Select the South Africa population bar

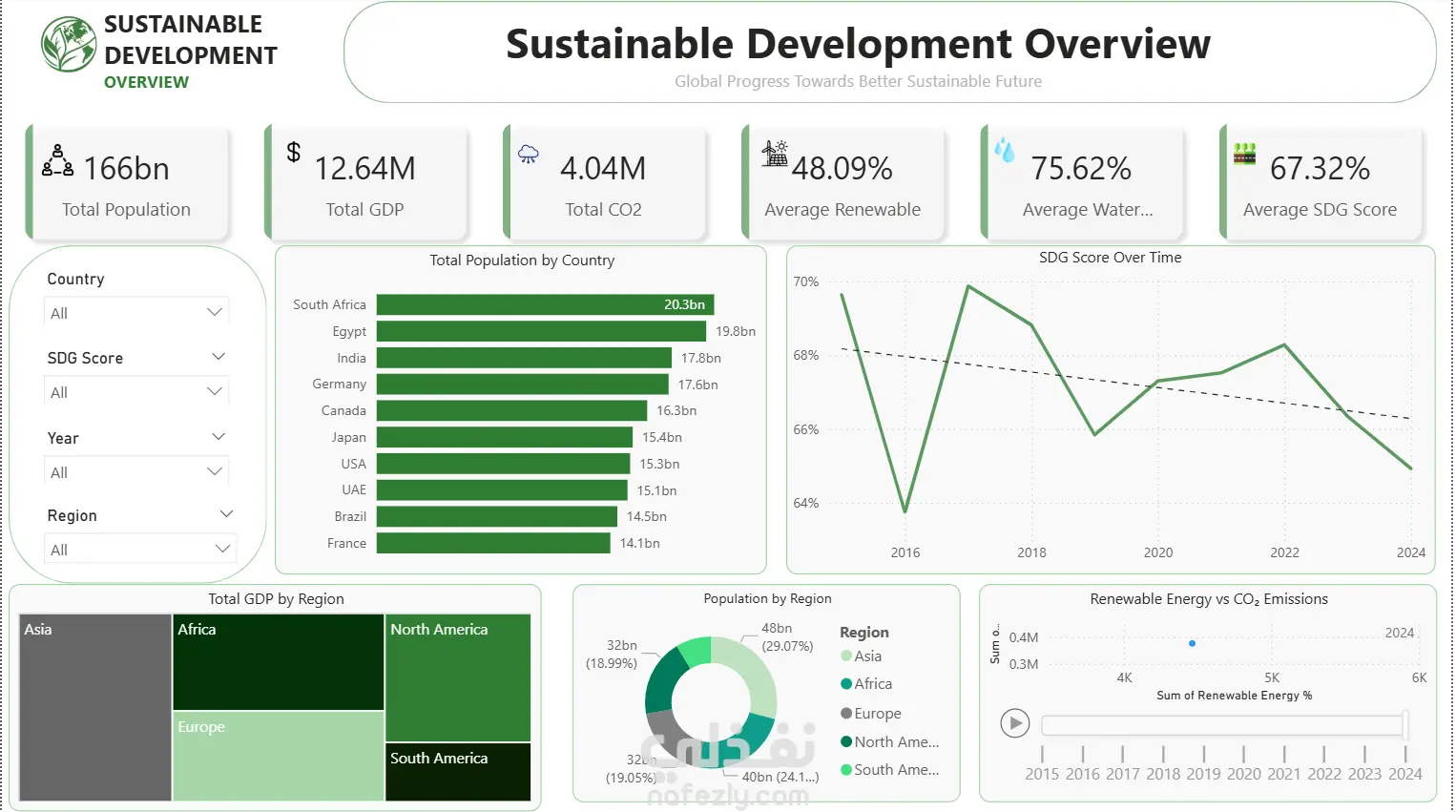pyautogui.click(x=545, y=304)
